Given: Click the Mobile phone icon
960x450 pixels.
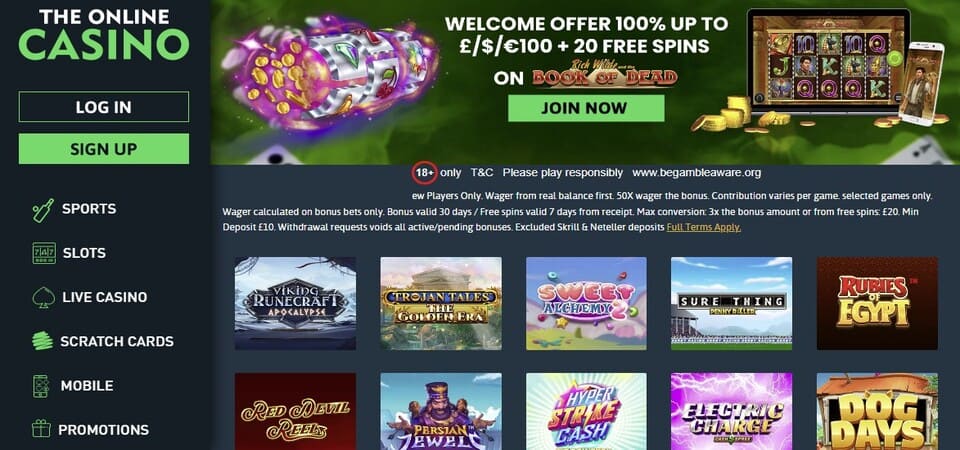Looking at the screenshot, I should tap(40, 386).
